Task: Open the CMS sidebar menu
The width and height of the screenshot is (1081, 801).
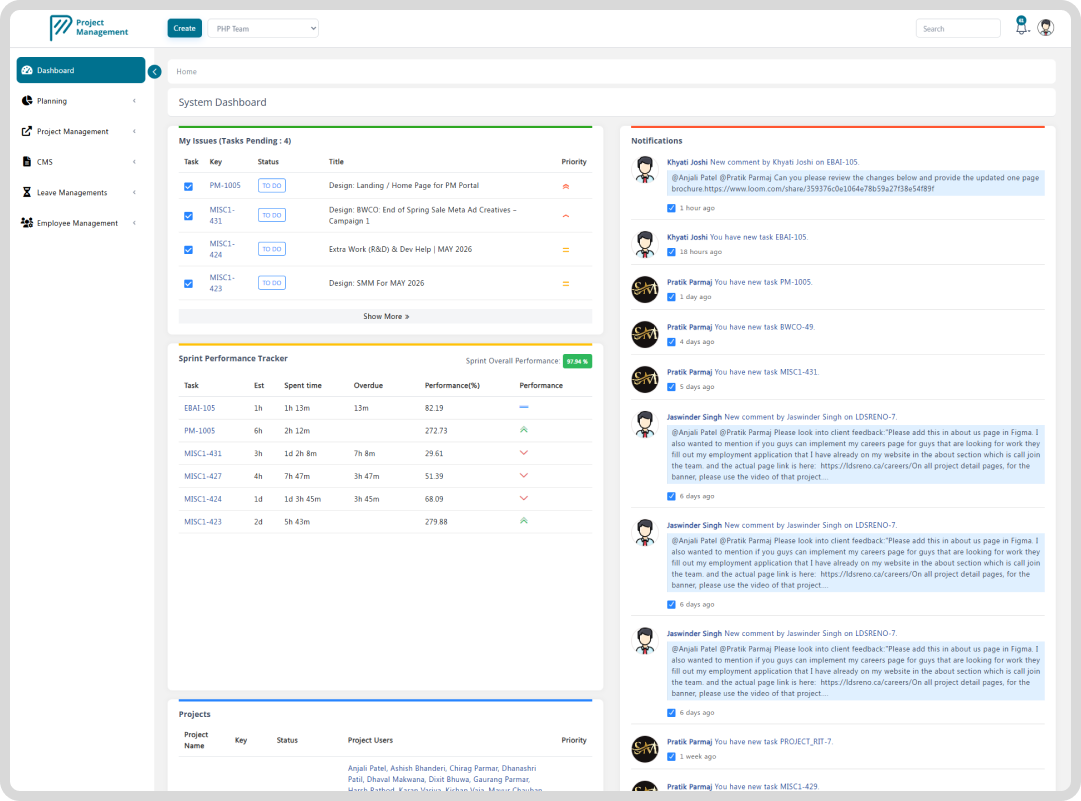Action: [x=81, y=161]
